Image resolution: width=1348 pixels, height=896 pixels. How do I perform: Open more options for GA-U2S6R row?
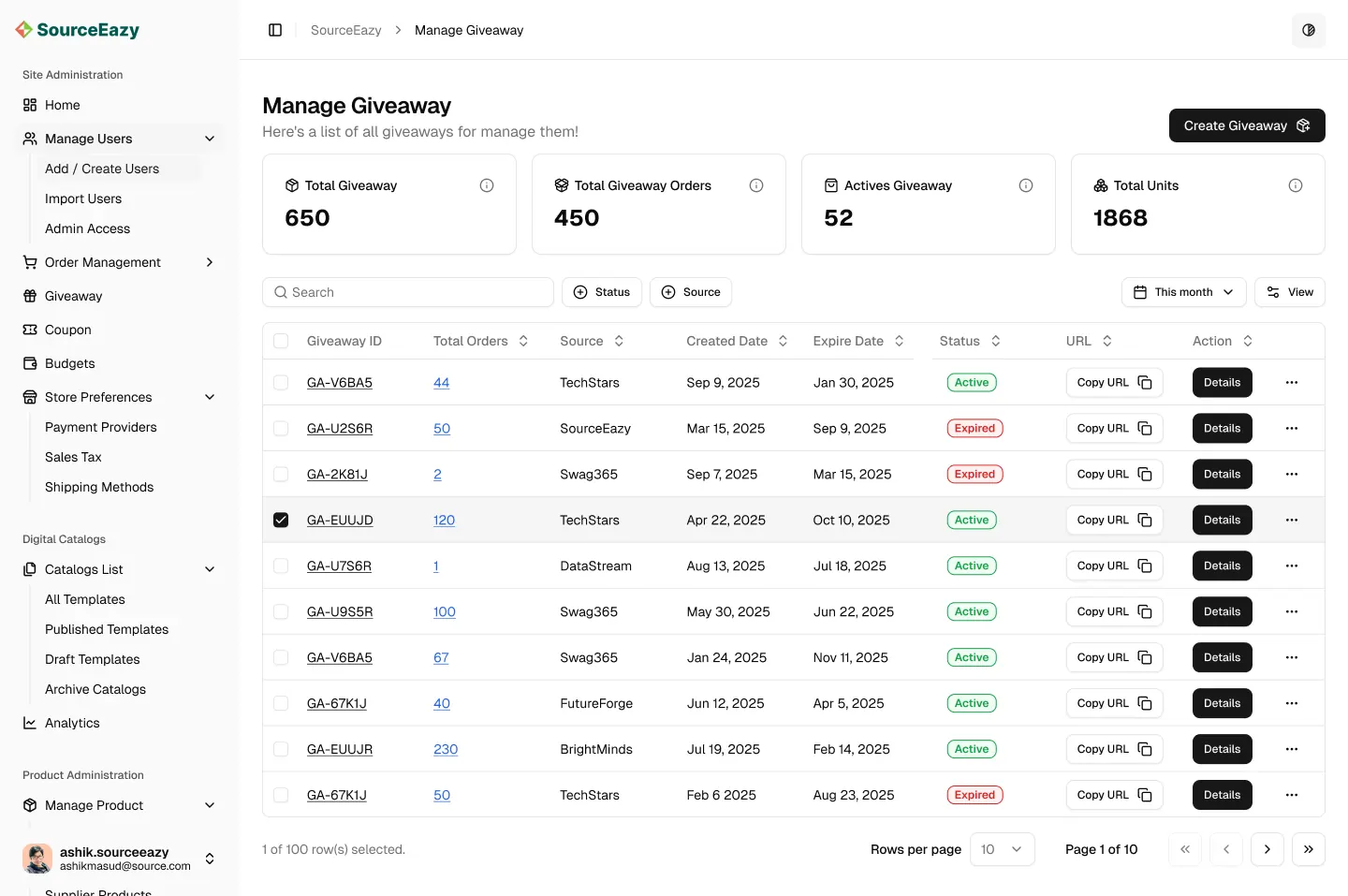pyautogui.click(x=1292, y=428)
